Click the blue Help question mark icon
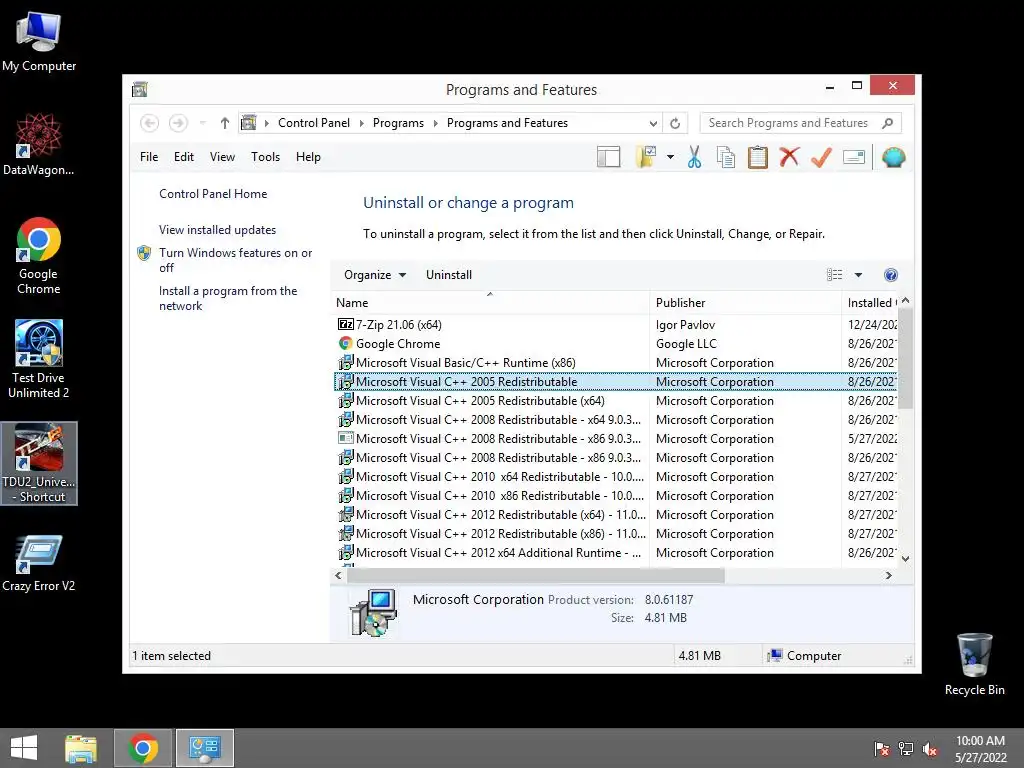 pos(890,275)
